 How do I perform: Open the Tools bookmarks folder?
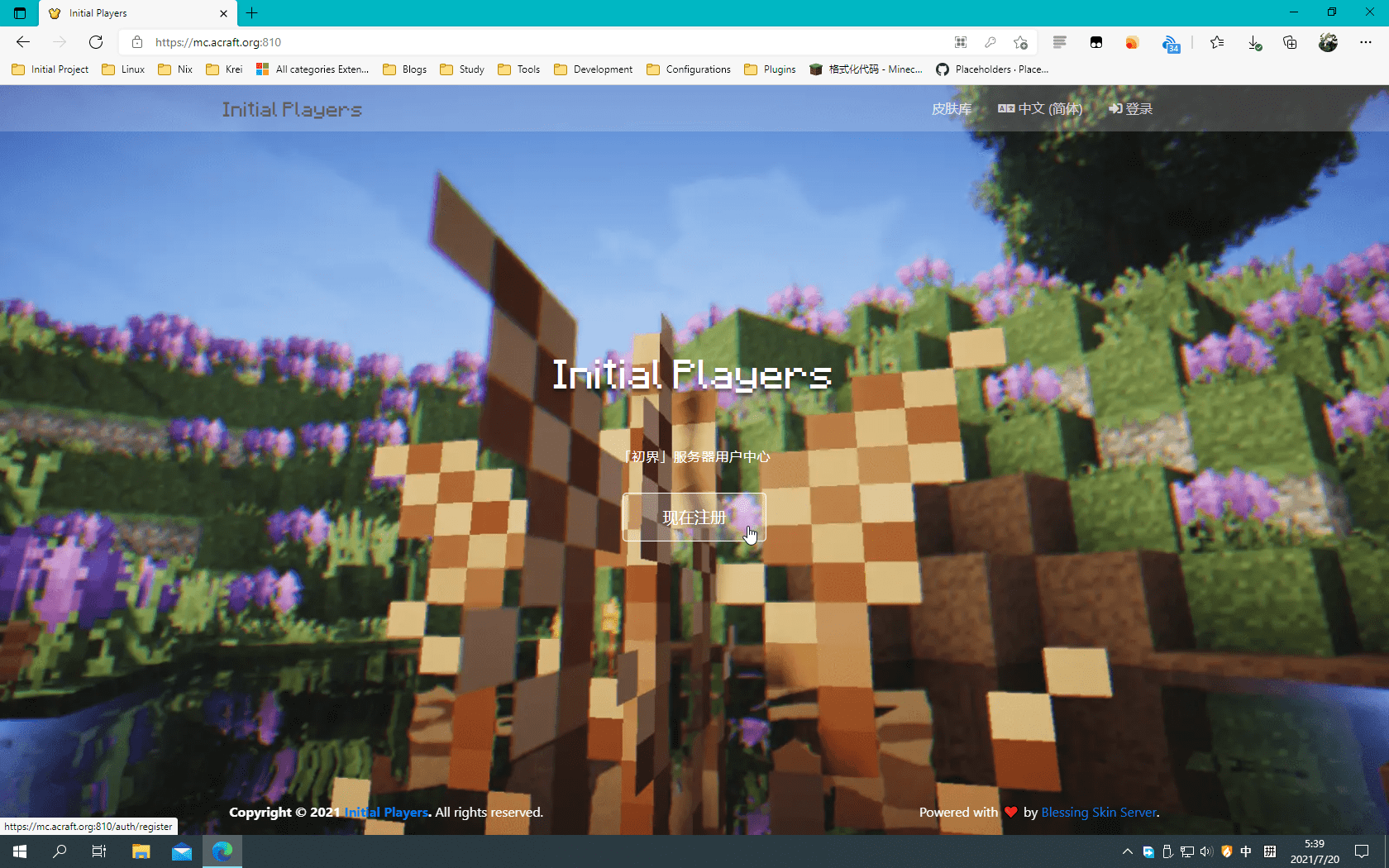[x=519, y=69]
